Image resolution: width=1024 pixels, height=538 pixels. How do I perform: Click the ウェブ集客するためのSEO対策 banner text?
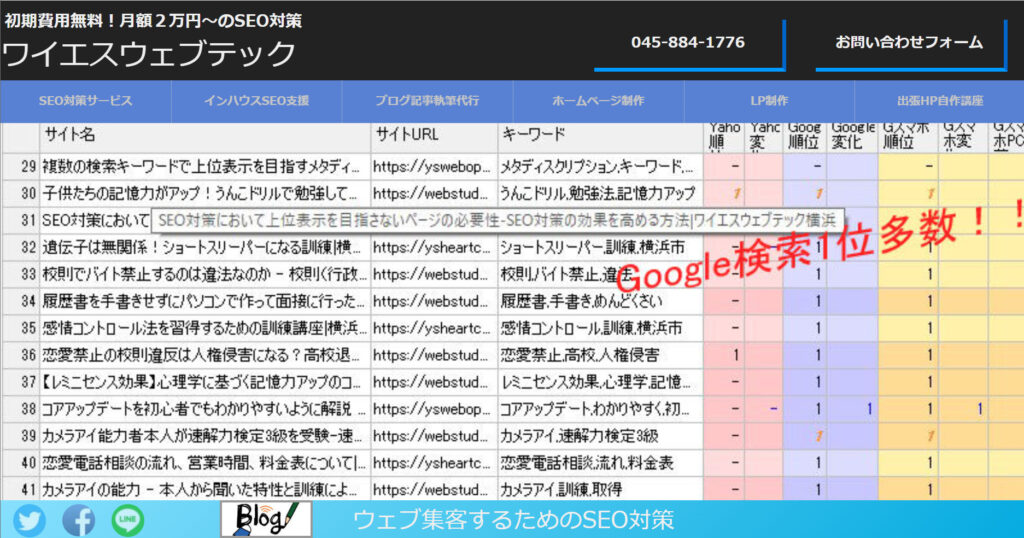coord(513,520)
